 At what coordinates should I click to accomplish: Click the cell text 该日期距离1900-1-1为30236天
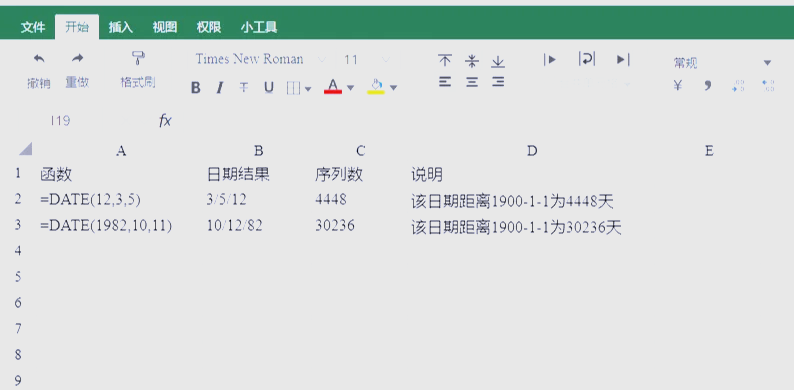pos(516,228)
